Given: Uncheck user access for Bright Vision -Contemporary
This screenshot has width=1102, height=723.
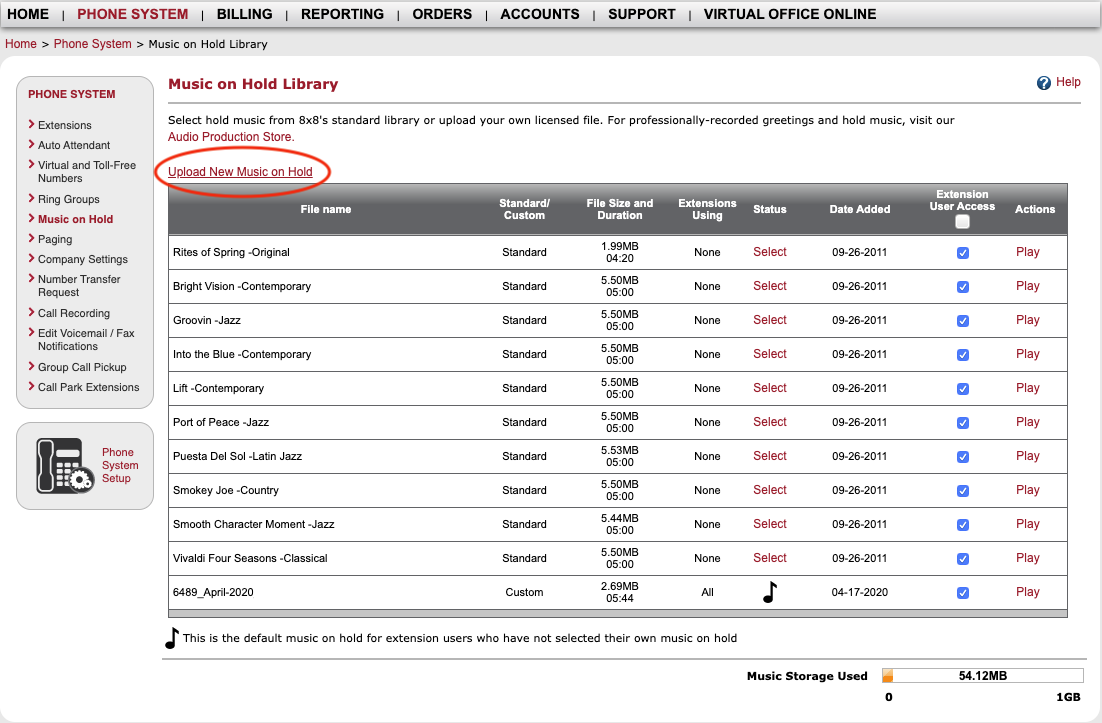Looking at the screenshot, I should point(963,287).
